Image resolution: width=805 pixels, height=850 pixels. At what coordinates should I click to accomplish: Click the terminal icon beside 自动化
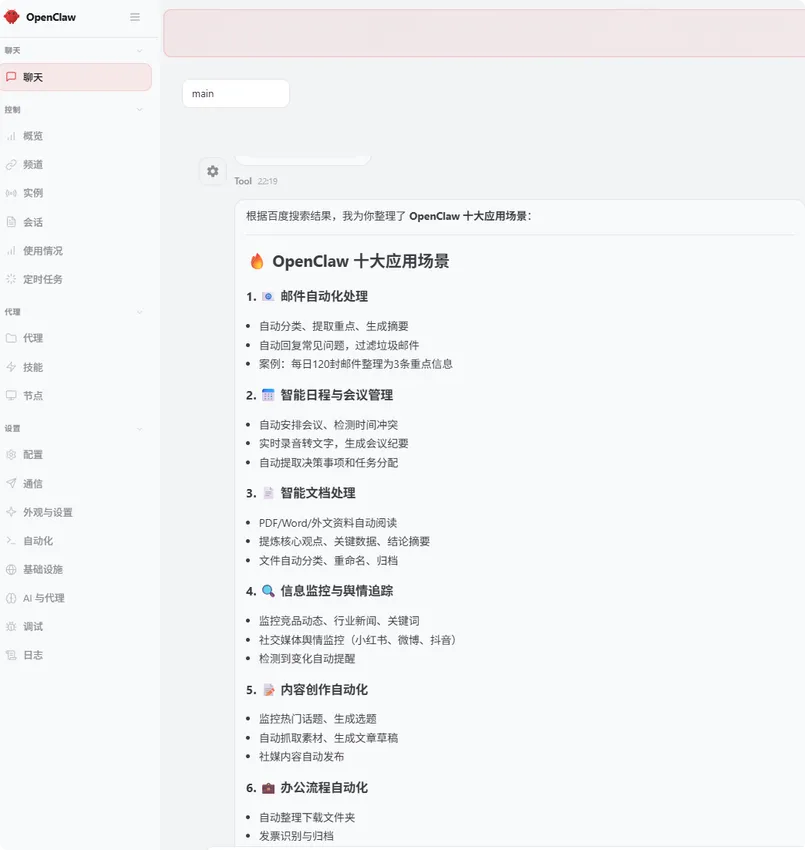[x=11, y=540]
